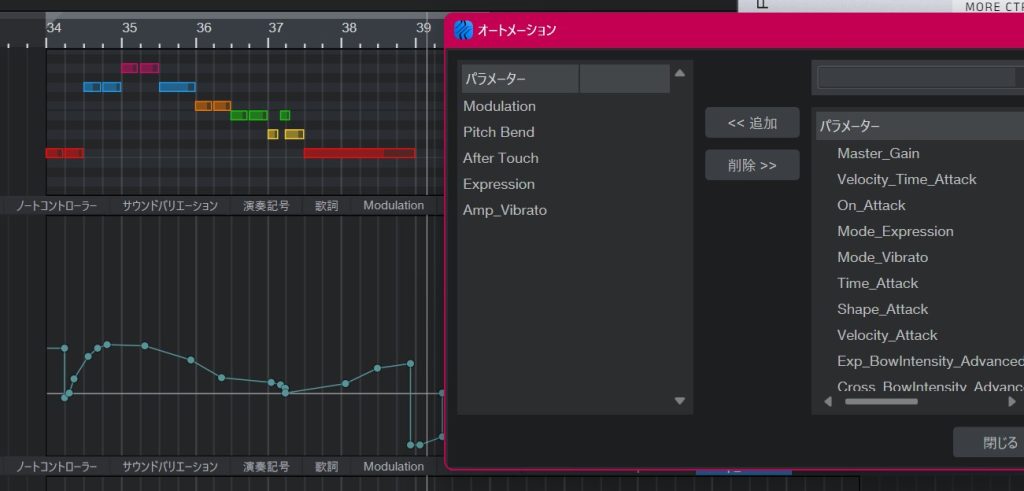The image size is (1024, 491).
Task: Click the right arrow of the horizontal scrollbar
Action: (x=1011, y=401)
